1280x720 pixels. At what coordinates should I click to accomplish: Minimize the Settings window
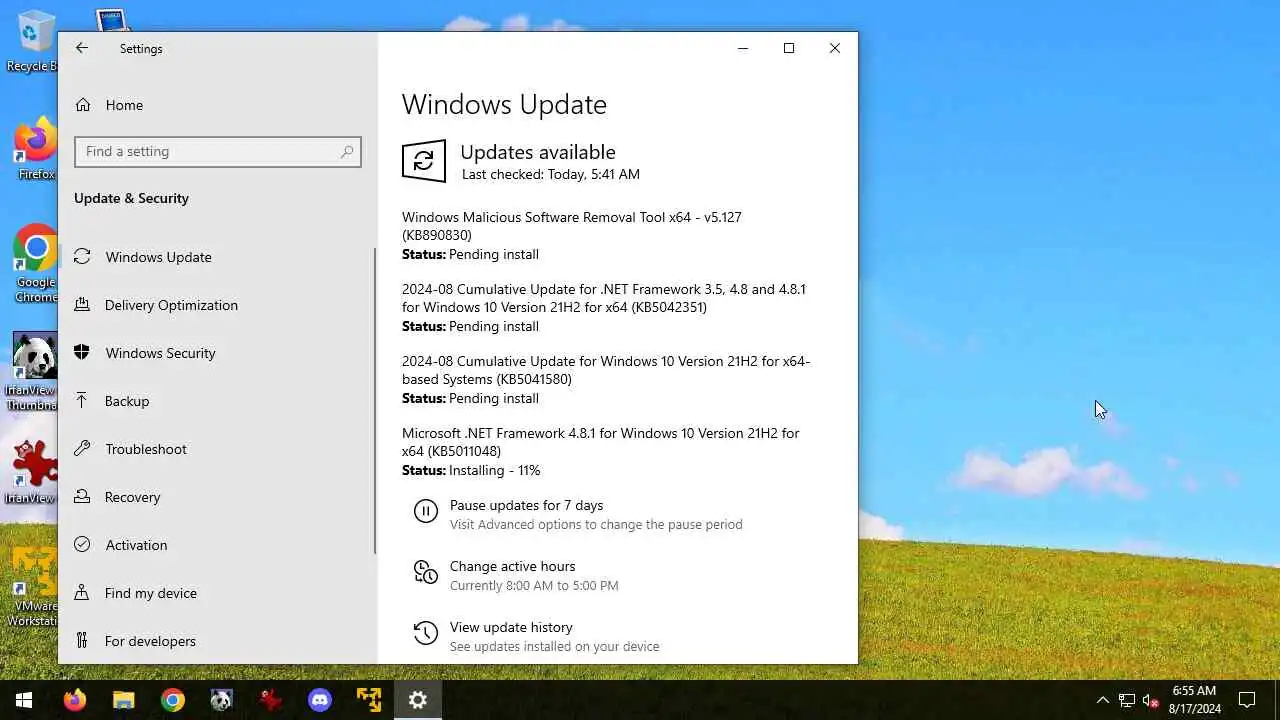pos(743,48)
